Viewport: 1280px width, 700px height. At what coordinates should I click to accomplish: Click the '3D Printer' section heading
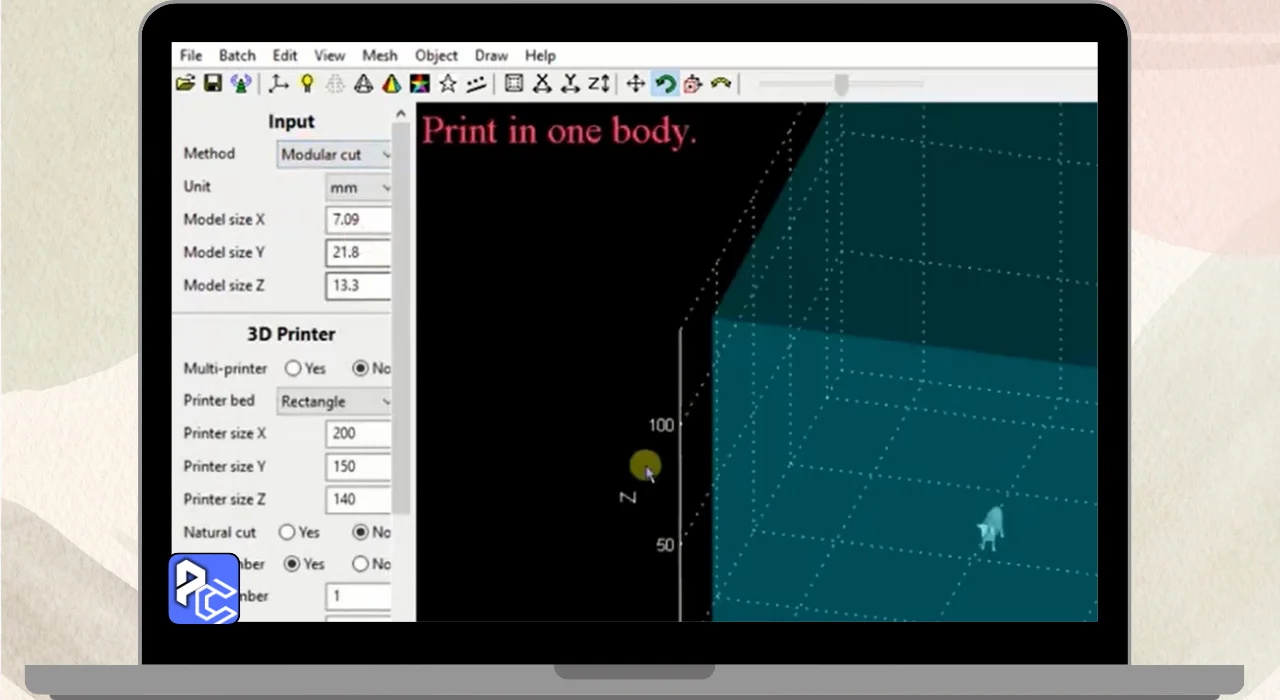pos(291,335)
